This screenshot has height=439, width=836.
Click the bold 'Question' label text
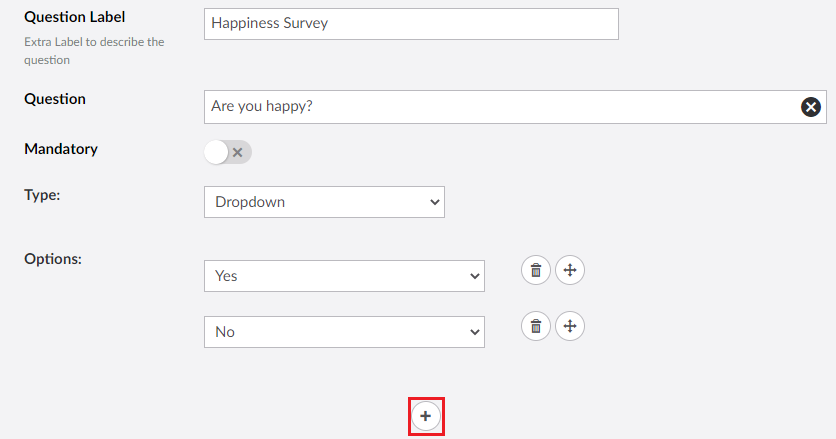coord(55,99)
